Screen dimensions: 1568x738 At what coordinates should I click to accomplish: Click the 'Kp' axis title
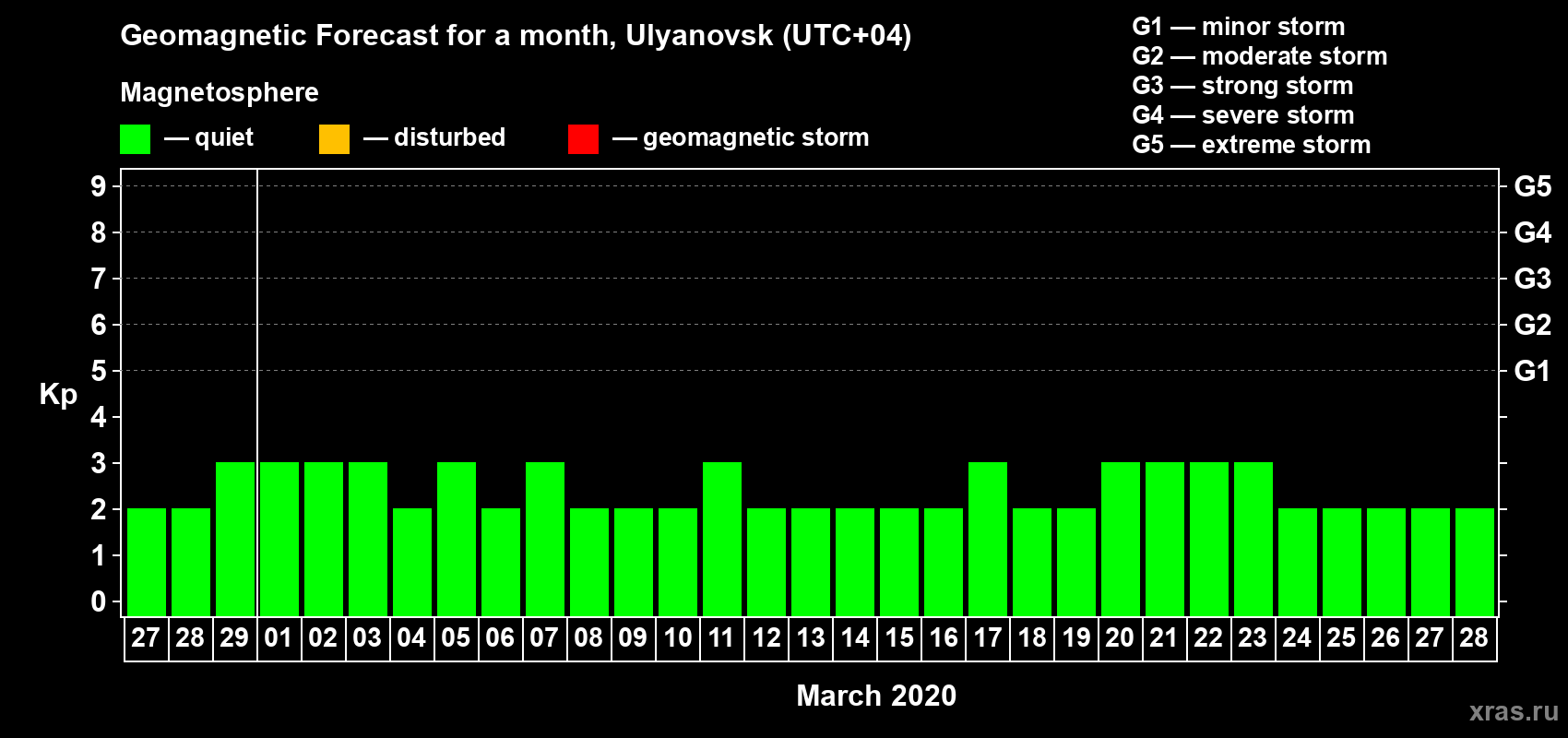[58, 395]
